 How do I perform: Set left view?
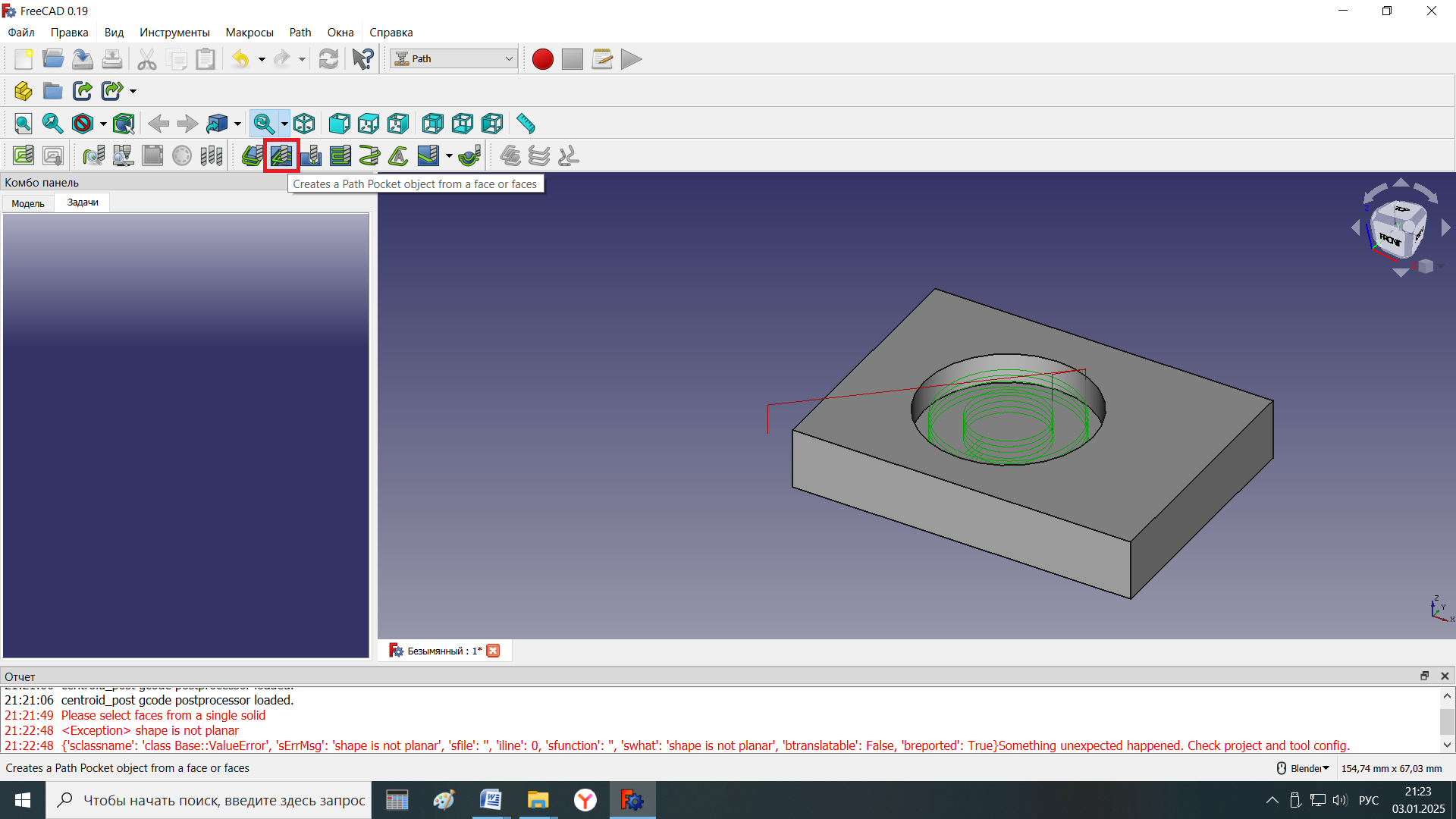492,124
